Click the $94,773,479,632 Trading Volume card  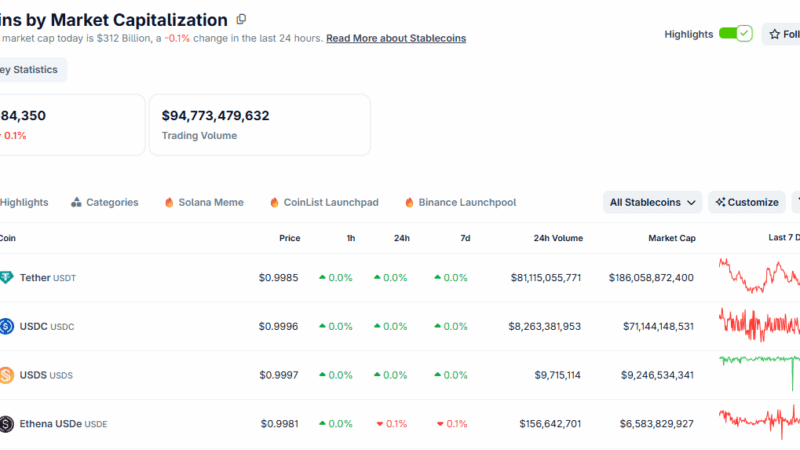point(260,124)
